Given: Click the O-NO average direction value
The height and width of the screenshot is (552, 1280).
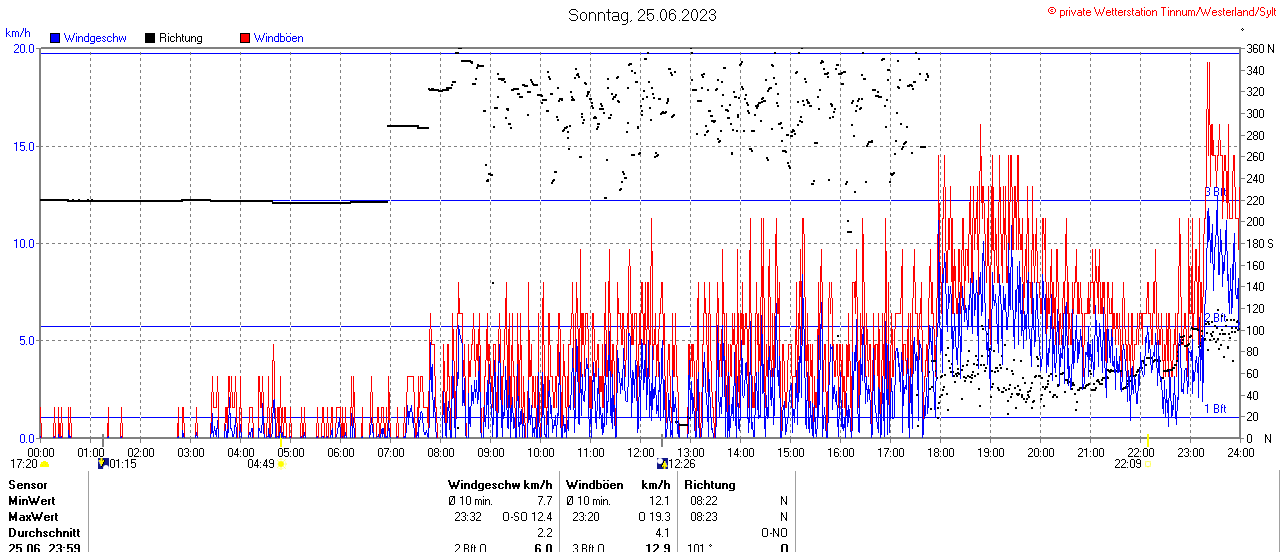Looking at the screenshot, I should click(x=774, y=533).
